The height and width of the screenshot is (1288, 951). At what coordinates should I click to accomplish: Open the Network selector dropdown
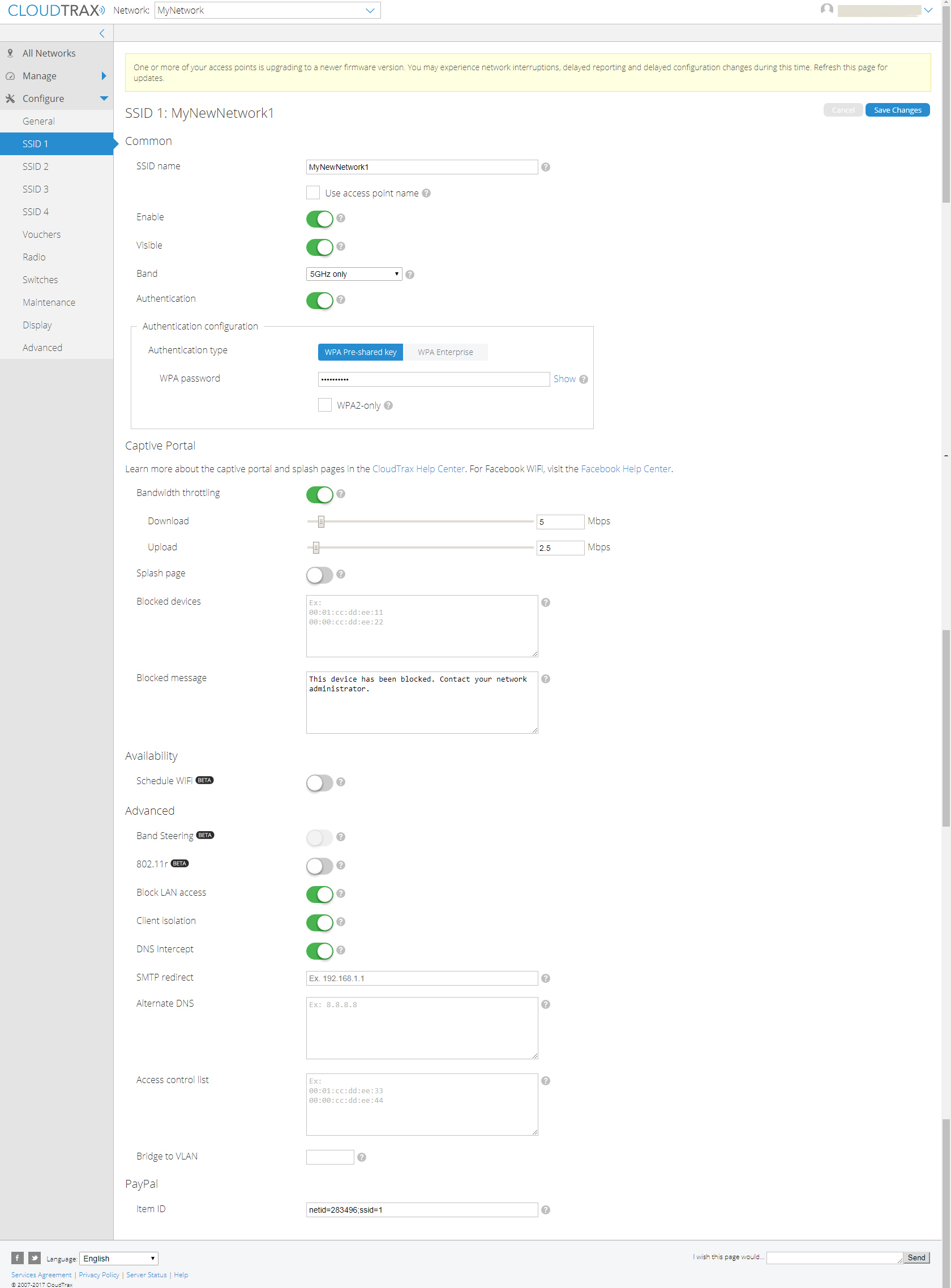[267, 10]
